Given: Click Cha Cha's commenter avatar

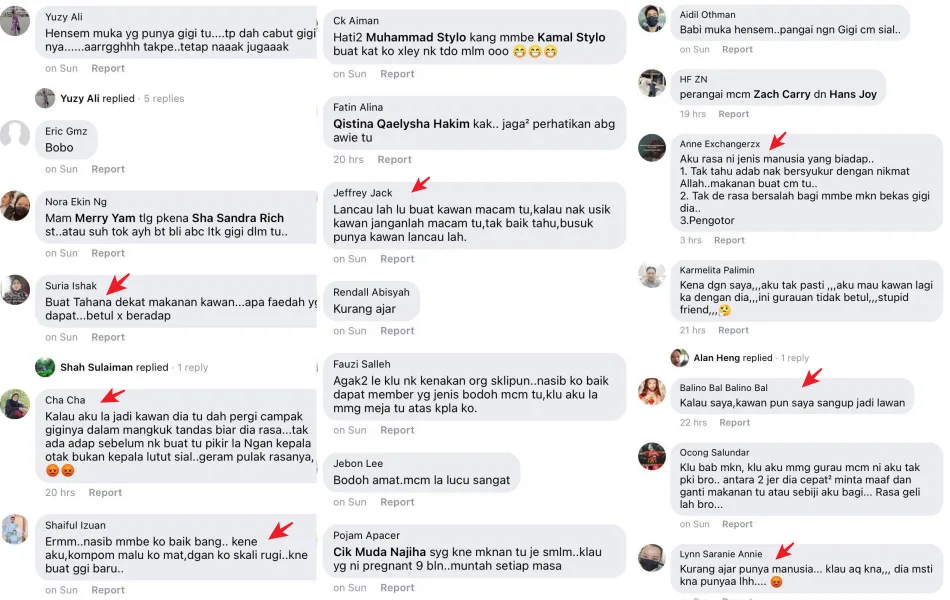Looking at the screenshot, I should click(15, 404).
